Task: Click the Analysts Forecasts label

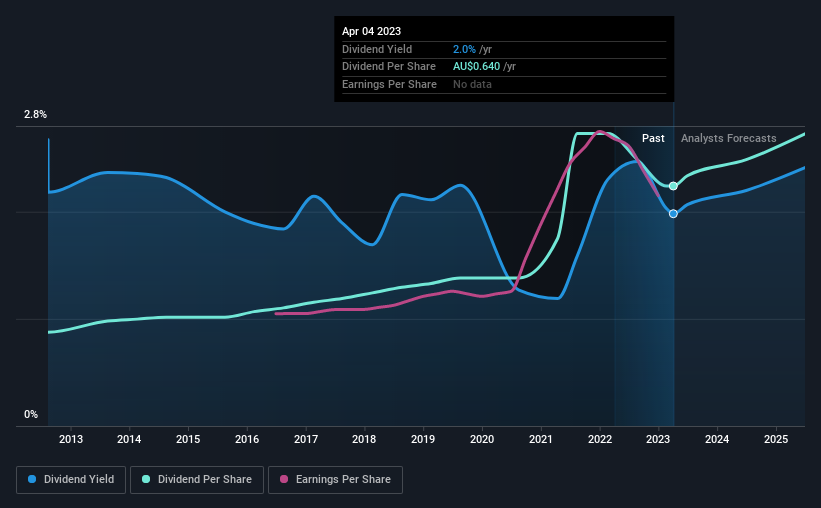Action: click(x=728, y=138)
